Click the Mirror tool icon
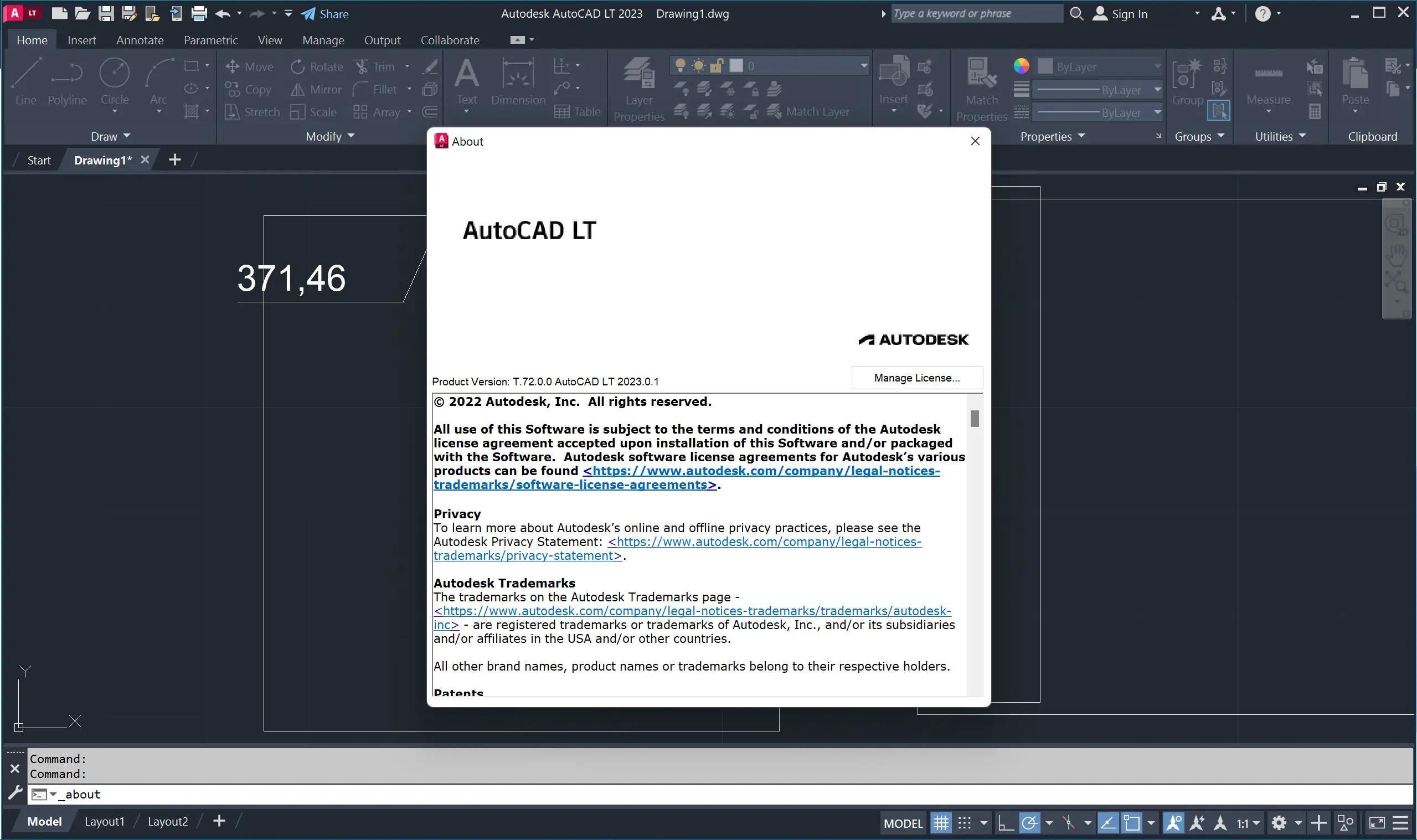The width and height of the screenshot is (1417, 840). coord(298,90)
